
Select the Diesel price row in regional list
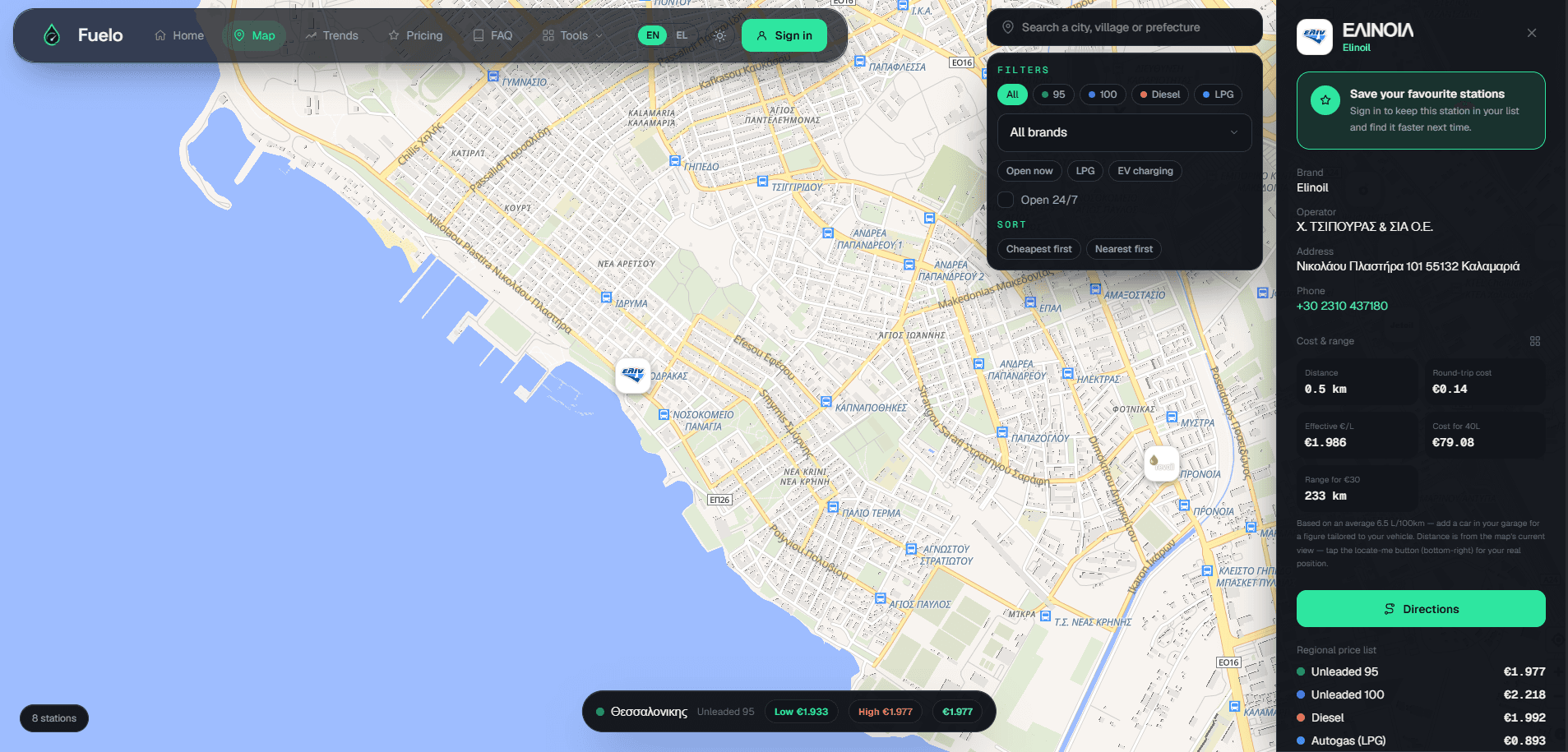click(1421, 717)
